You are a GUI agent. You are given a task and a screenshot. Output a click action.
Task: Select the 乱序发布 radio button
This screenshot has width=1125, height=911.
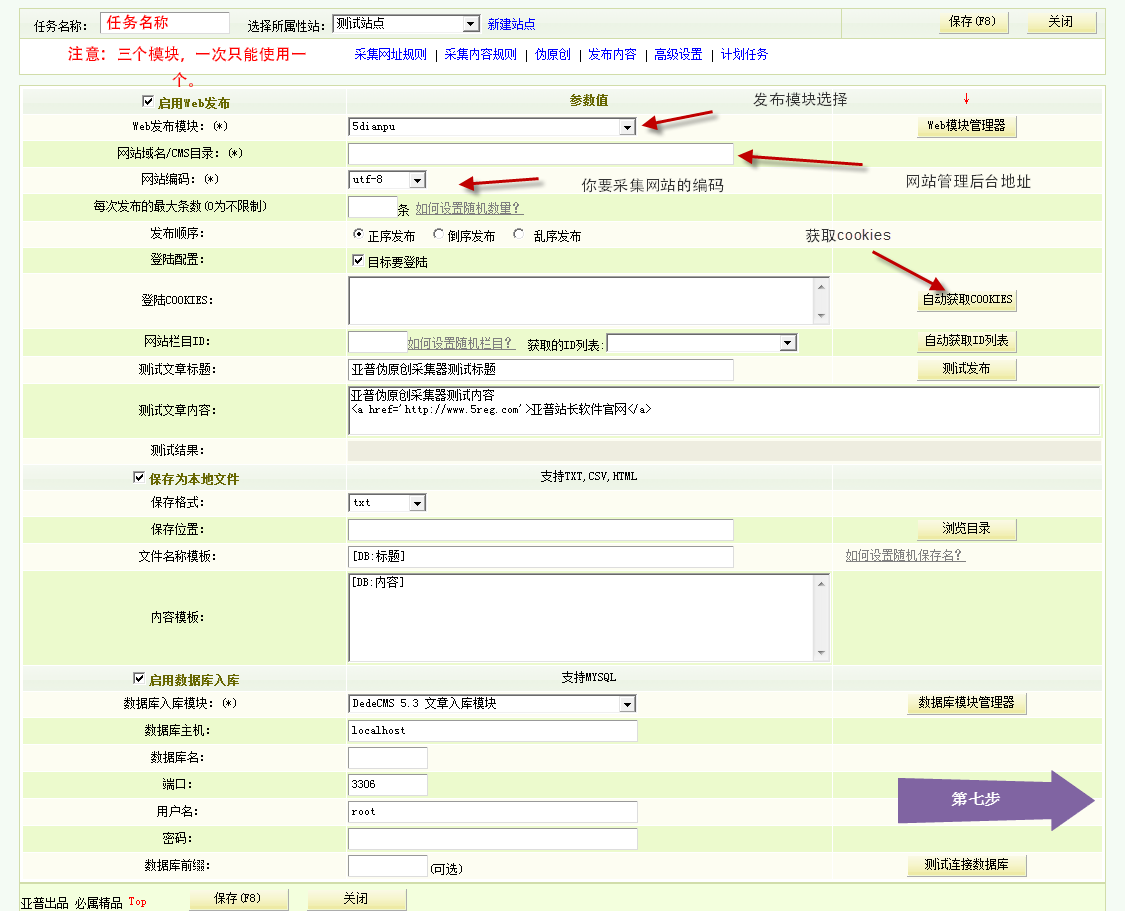[x=519, y=234]
